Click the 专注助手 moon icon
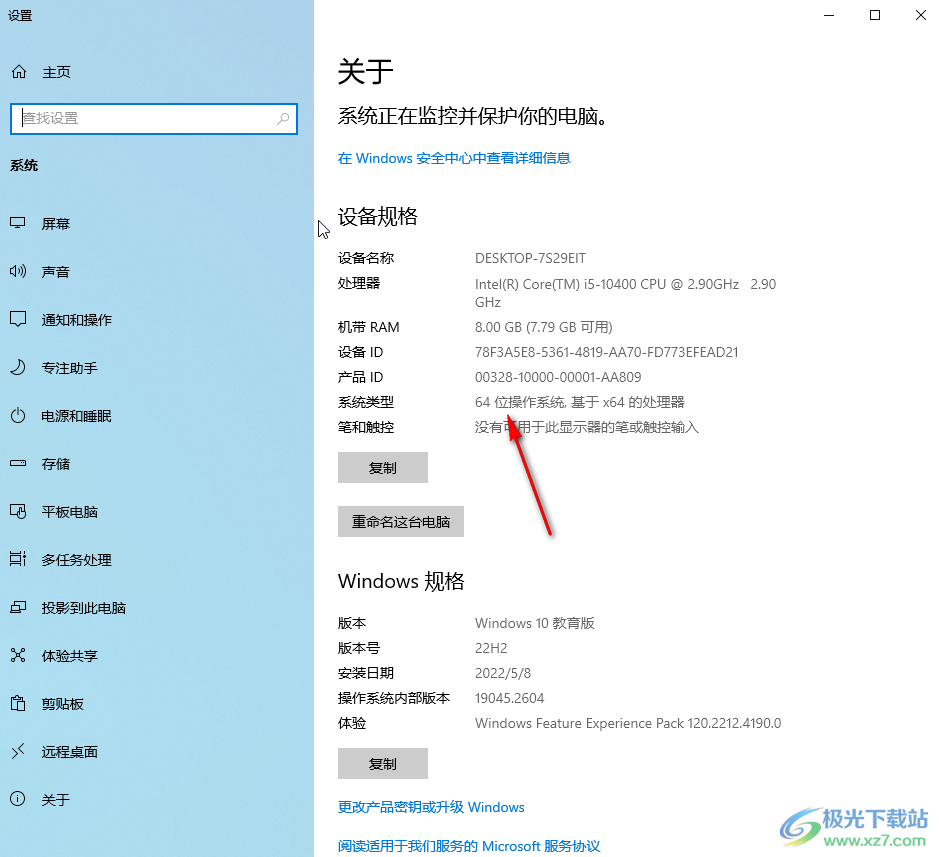The height and width of the screenshot is (857, 939). click(x=18, y=367)
